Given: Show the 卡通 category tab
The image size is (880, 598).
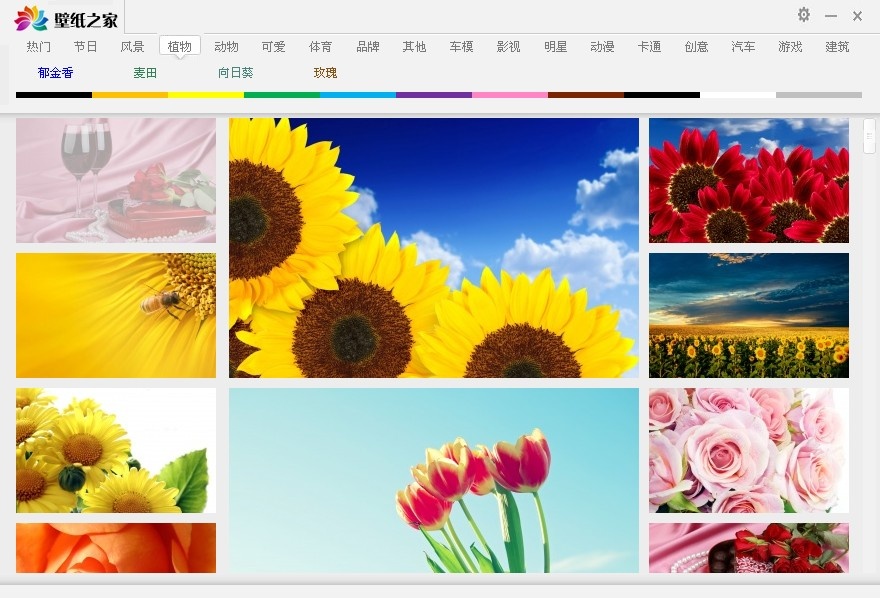Looking at the screenshot, I should [x=649, y=47].
